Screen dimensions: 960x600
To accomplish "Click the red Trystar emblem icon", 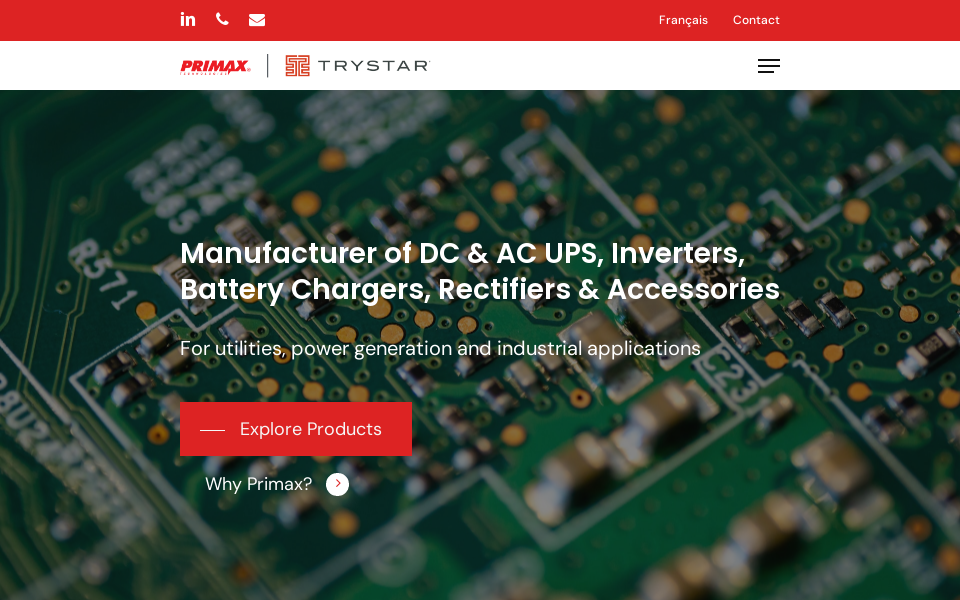I will (x=298, y=66).
